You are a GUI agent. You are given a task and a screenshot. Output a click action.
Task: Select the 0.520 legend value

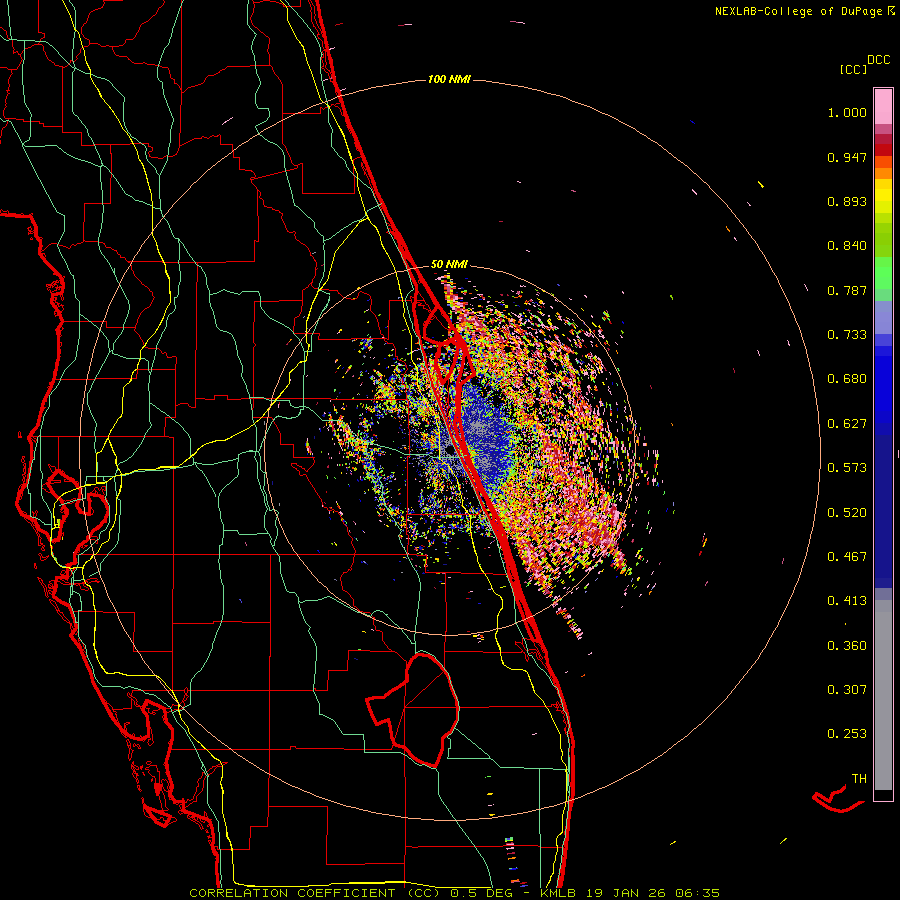click(x=847, y=513)
